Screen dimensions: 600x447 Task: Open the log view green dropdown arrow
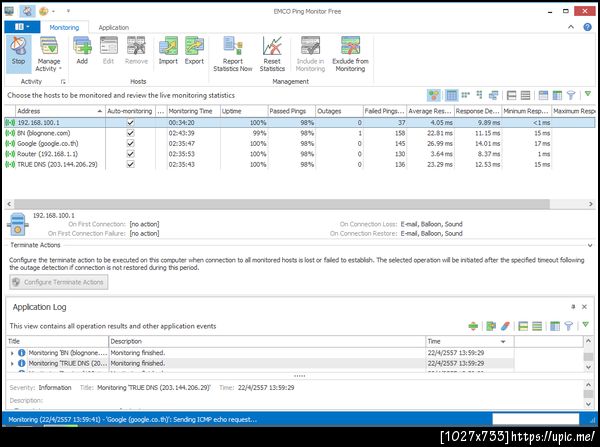(585, 325)
